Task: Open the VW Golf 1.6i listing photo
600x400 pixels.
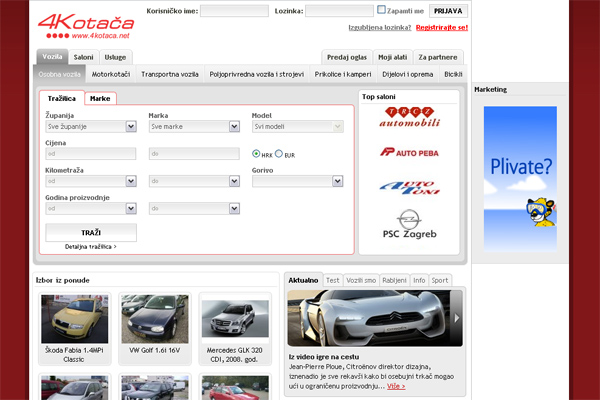Action: click(154, 320)
